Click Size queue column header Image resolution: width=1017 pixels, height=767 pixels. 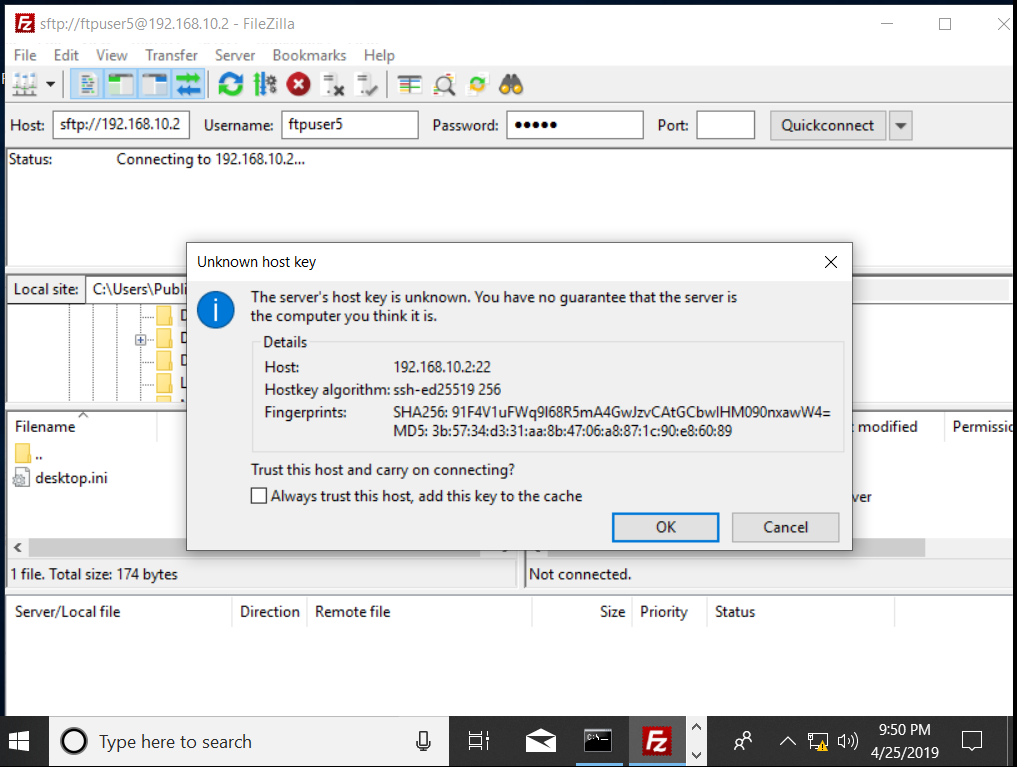[612, 611]
